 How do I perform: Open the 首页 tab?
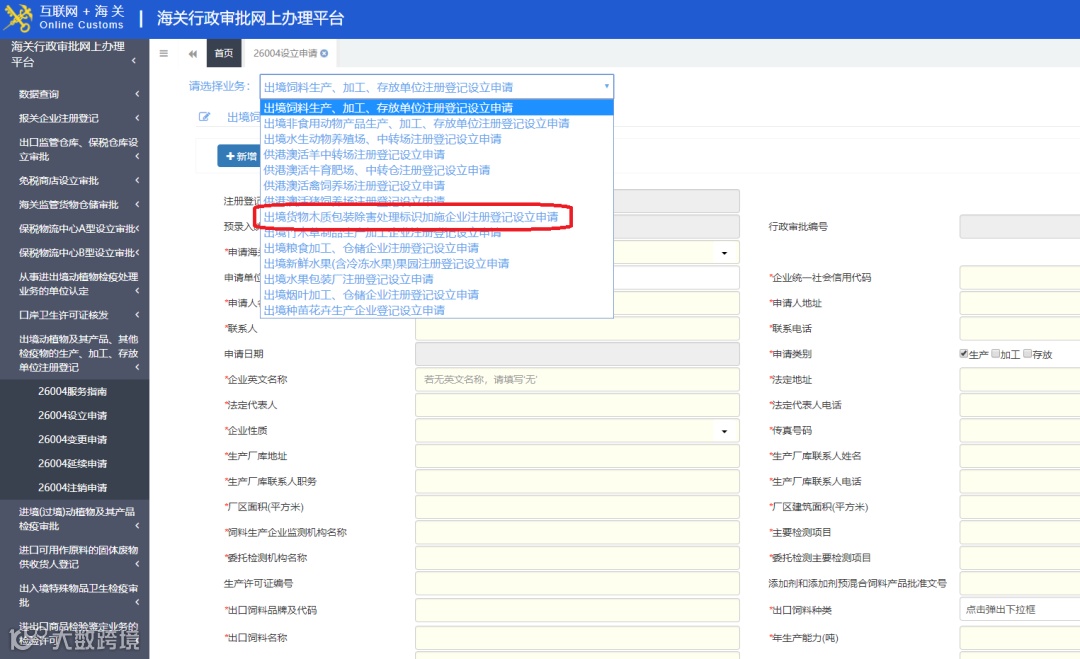coord(224,53)
